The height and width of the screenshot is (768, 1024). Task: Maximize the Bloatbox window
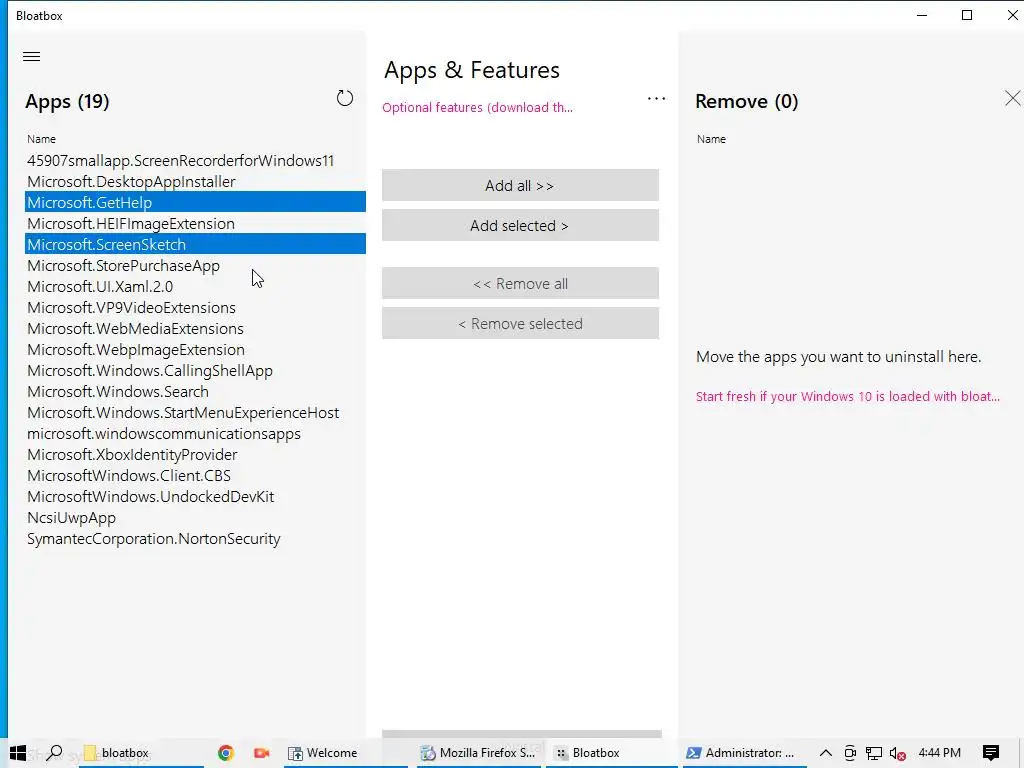pyautogui.click(x=967, y=15)
